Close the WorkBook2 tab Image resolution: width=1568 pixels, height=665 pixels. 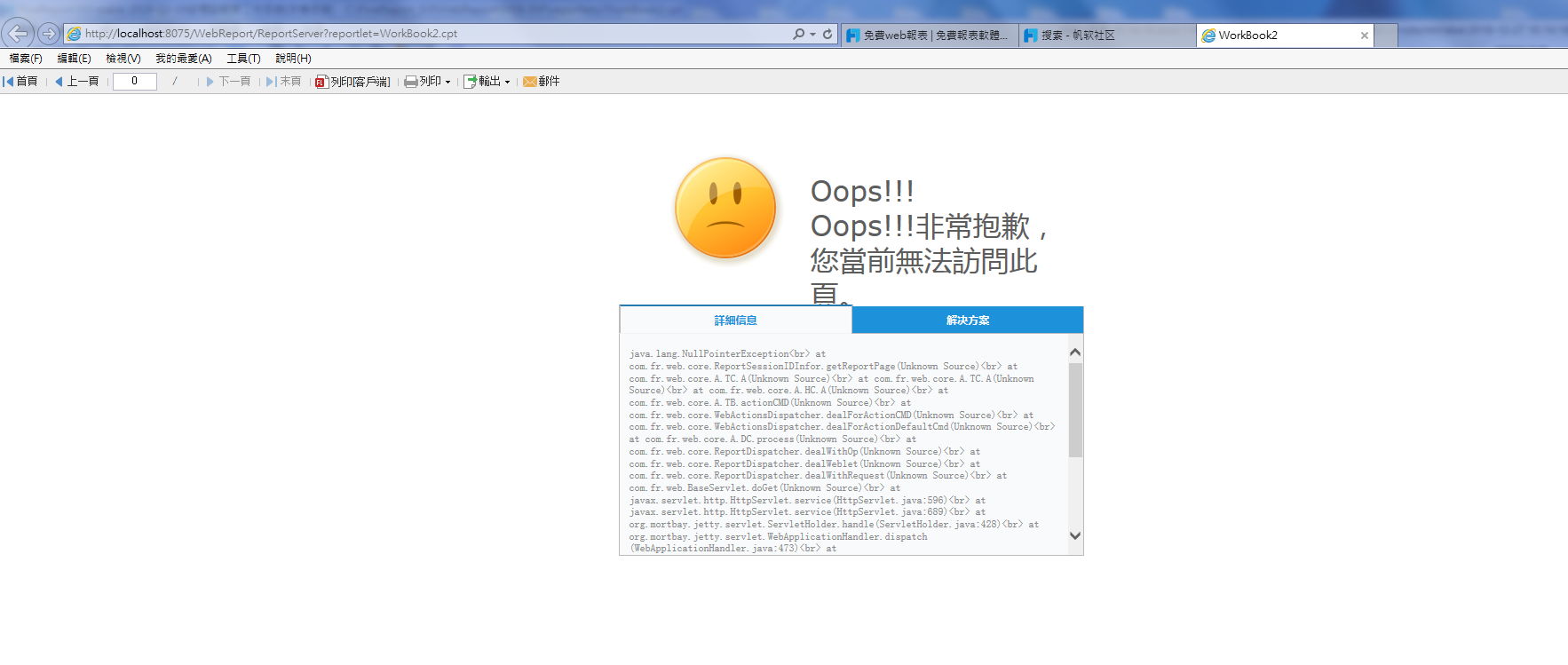coord(1365,36)
